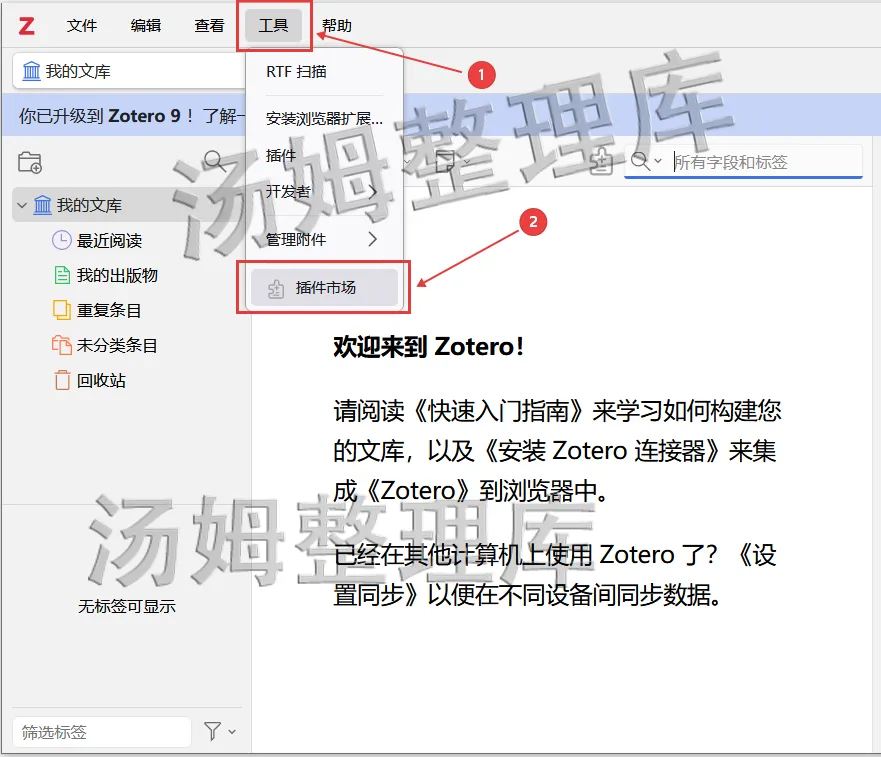The width and height of the screenshot is (881, 757).
Task: Expand the 开发者 submenu arrow
Action: (x=373, y=192)
